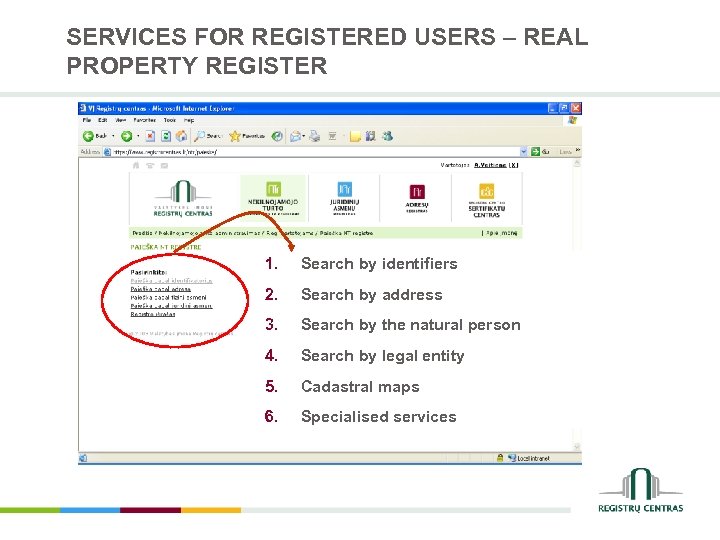Click the green Go button
This screenshot has width=720, height=540.
[x=540, y=152]
